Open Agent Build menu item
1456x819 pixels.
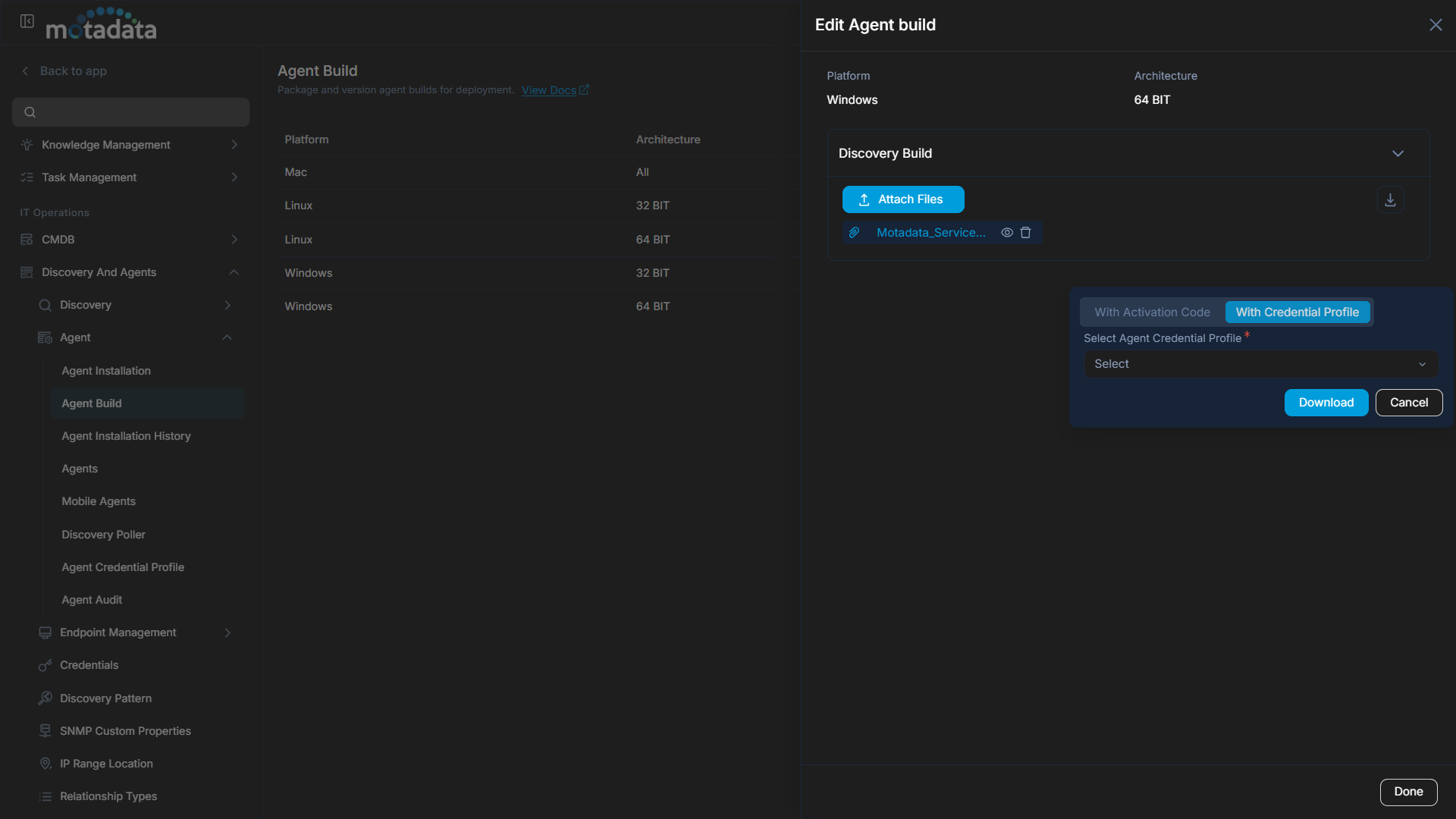click(147, 403)
